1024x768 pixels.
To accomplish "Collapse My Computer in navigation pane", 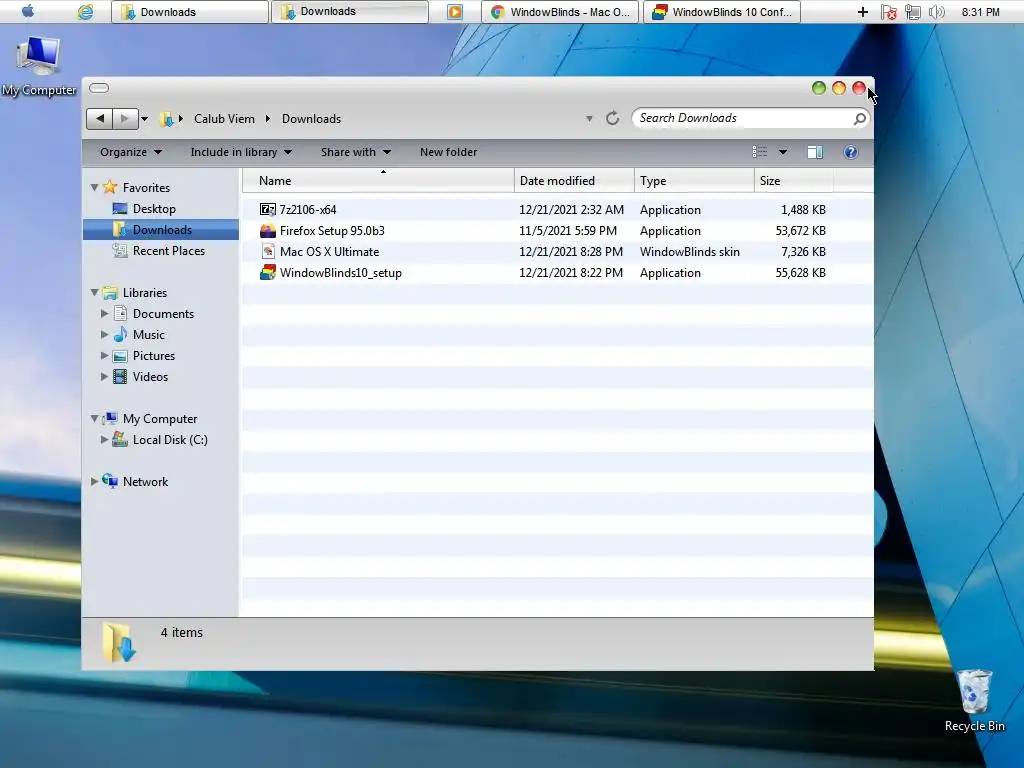I will [95, 419].
